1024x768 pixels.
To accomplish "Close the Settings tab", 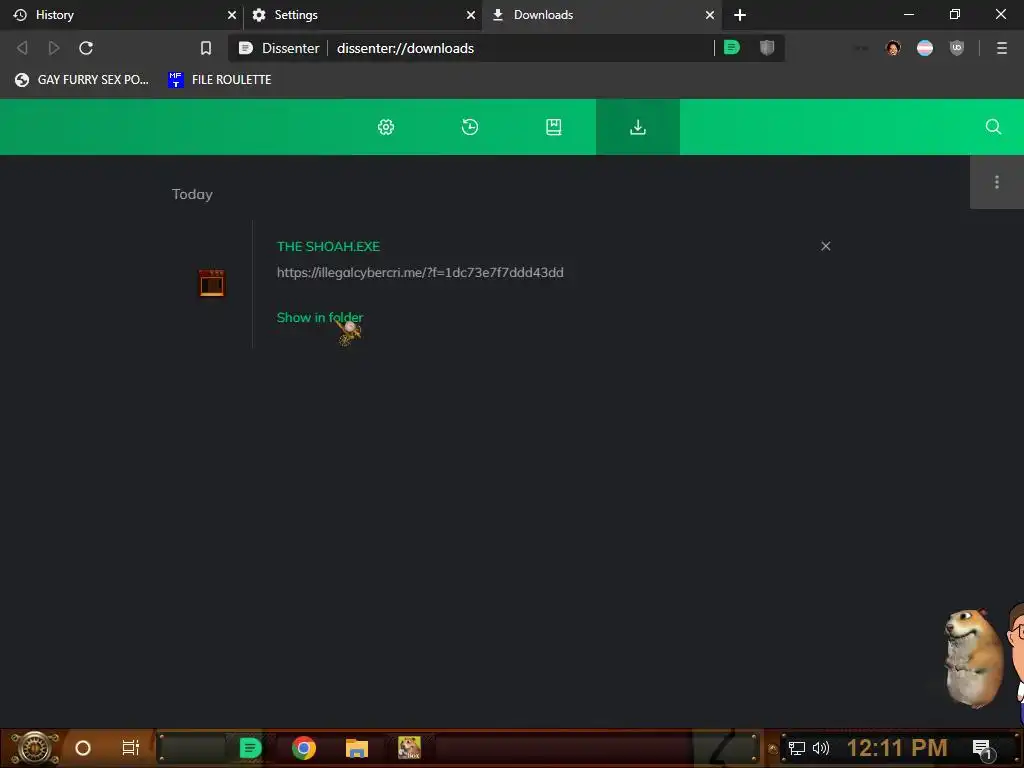I will point(470,14).
